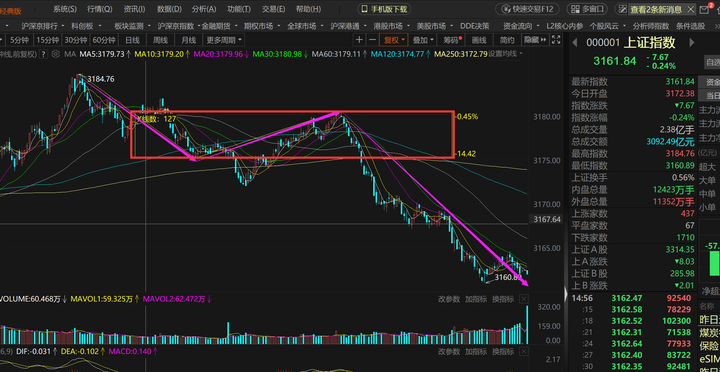Screen dimensions: 720x372
Task: Click 改参数 in MACD panel
Action: click(449, 352)
